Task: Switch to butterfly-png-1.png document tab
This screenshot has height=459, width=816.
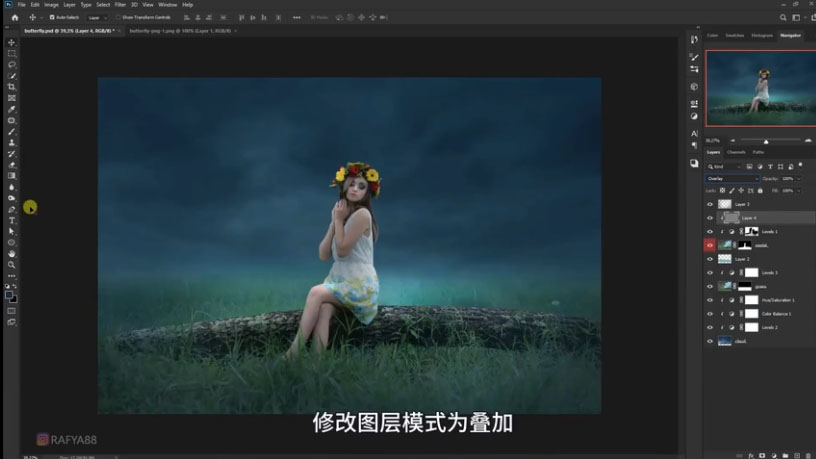Action: [x=180, y=31]
